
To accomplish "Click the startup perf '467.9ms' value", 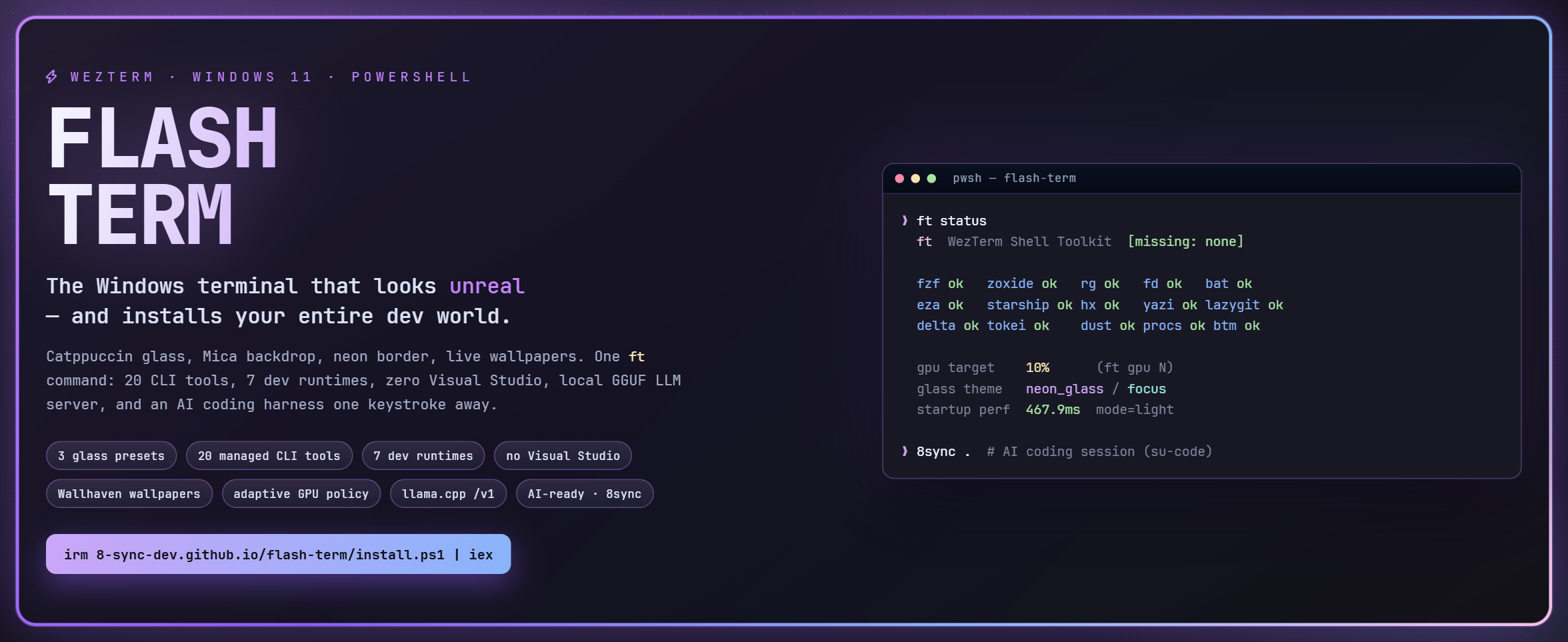I will pos(1053,409).
